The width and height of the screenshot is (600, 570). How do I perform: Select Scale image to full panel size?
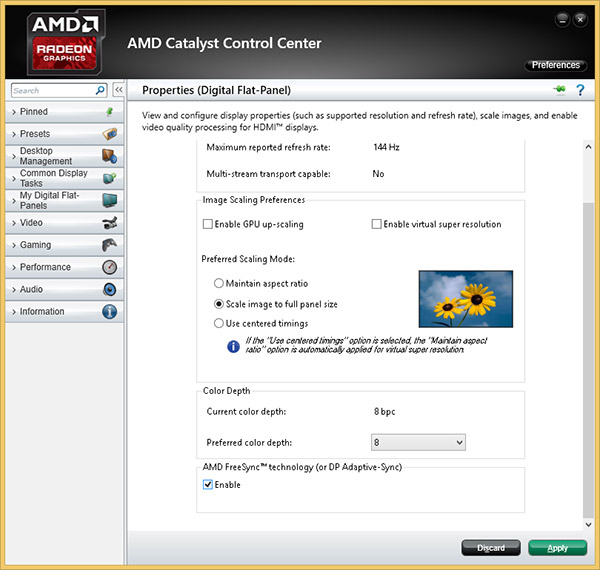coord(218,304)
